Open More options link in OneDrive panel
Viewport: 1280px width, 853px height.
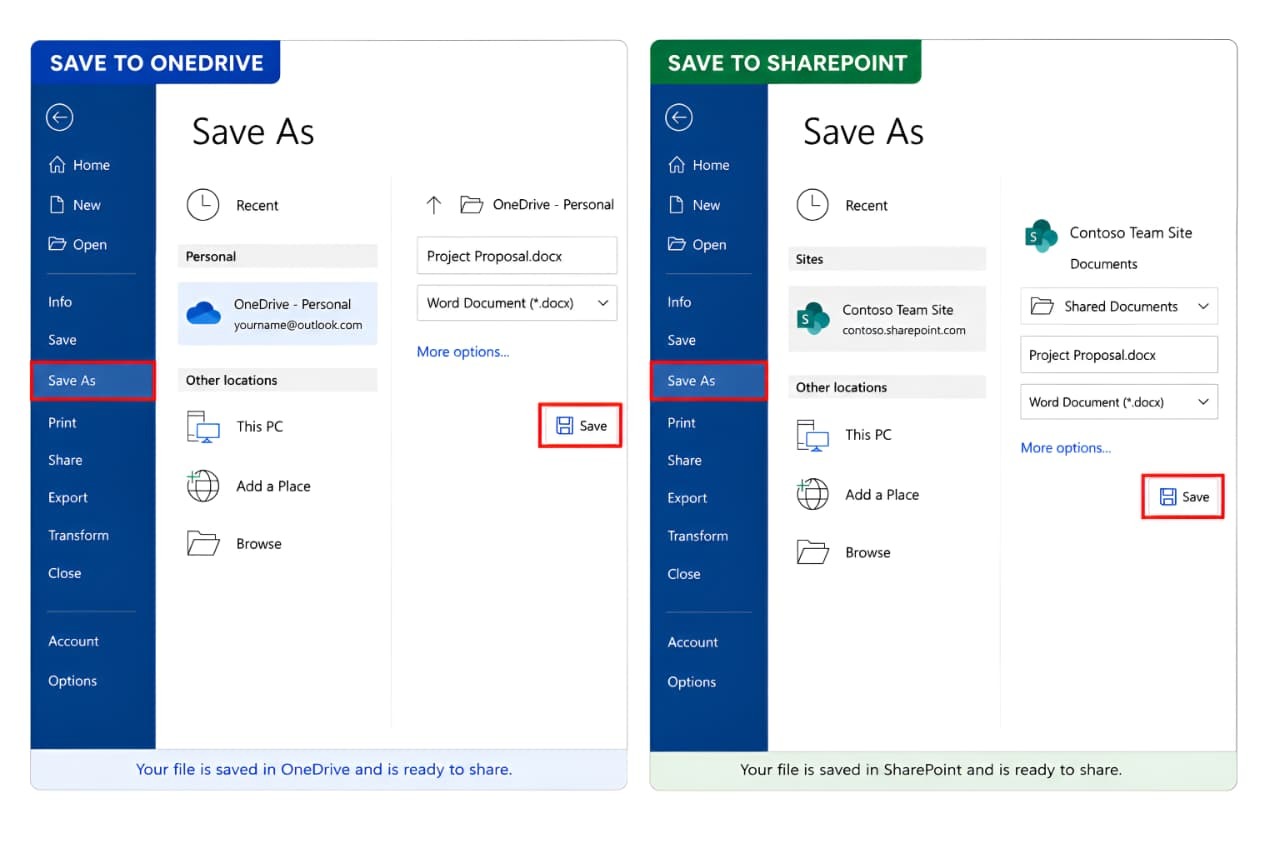pos(463,351)
